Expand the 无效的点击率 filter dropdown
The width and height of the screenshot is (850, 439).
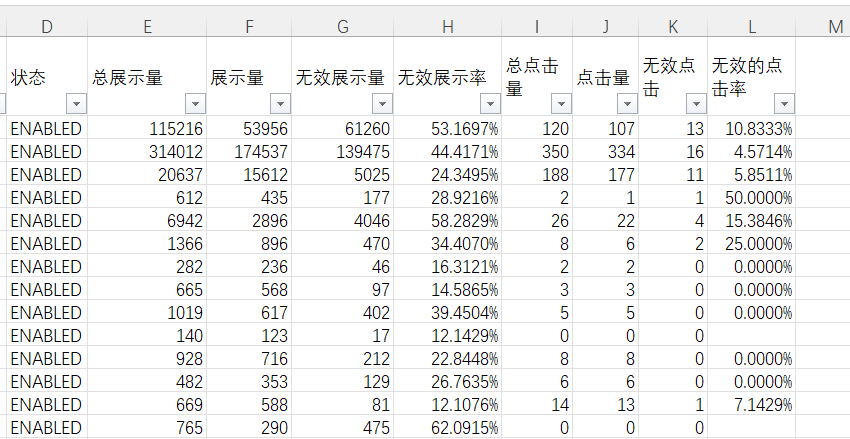coord(785,104)
